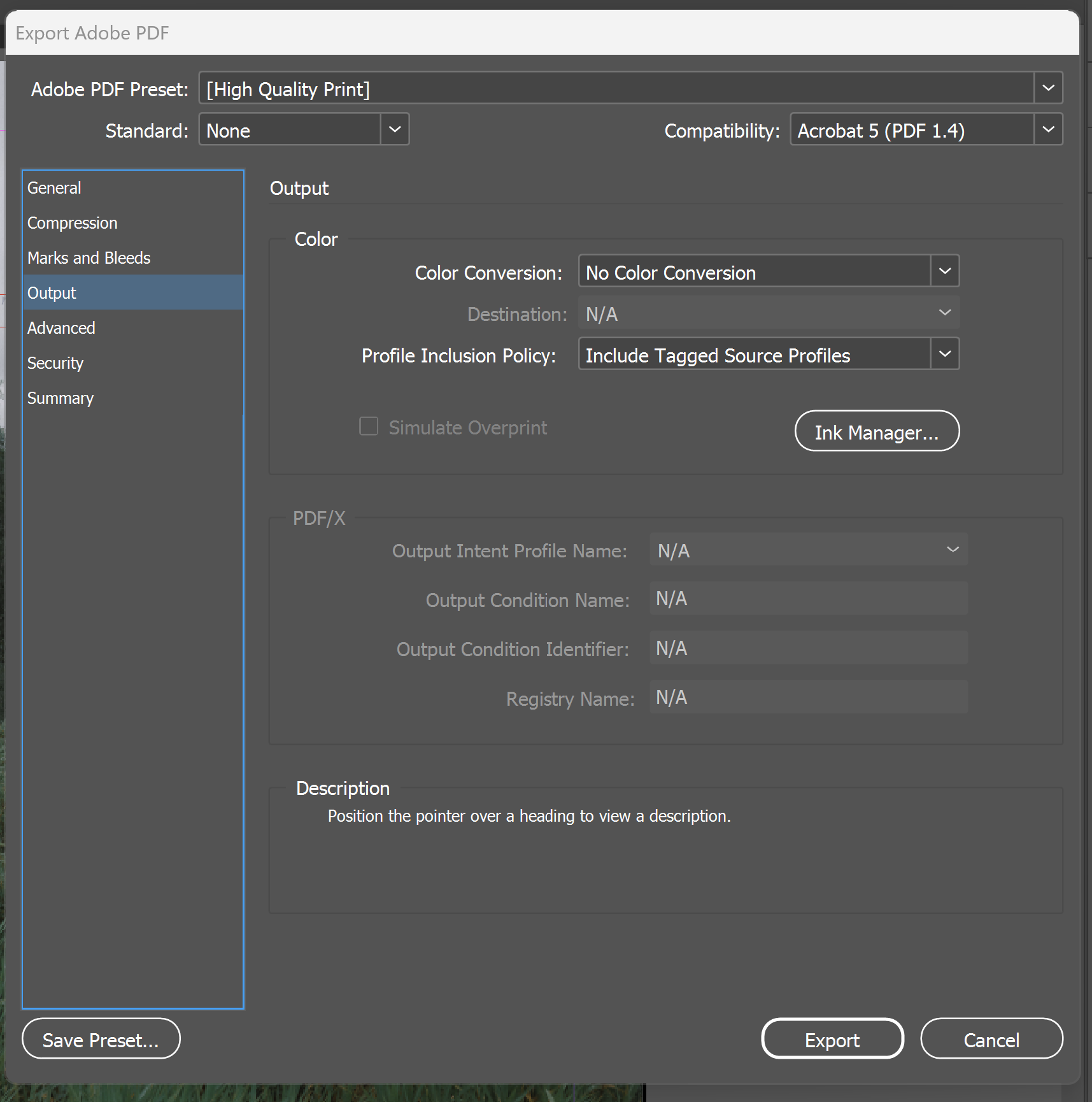
Task: Open the Output Intent Profile Name dropdown
Action: (x=951, y=549)
